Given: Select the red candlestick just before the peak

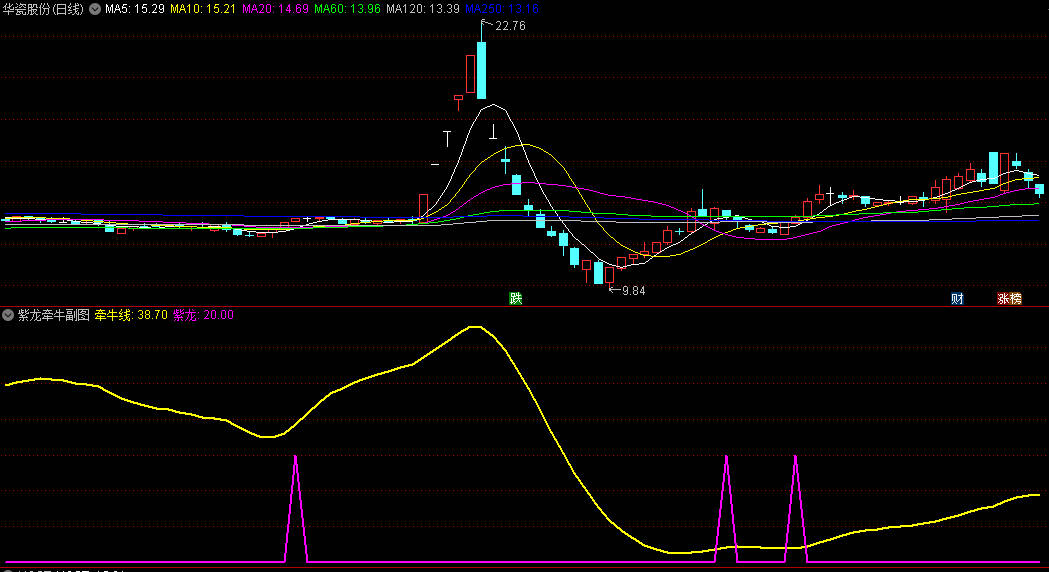Looking at the screenshot, I should pos(469,73).
